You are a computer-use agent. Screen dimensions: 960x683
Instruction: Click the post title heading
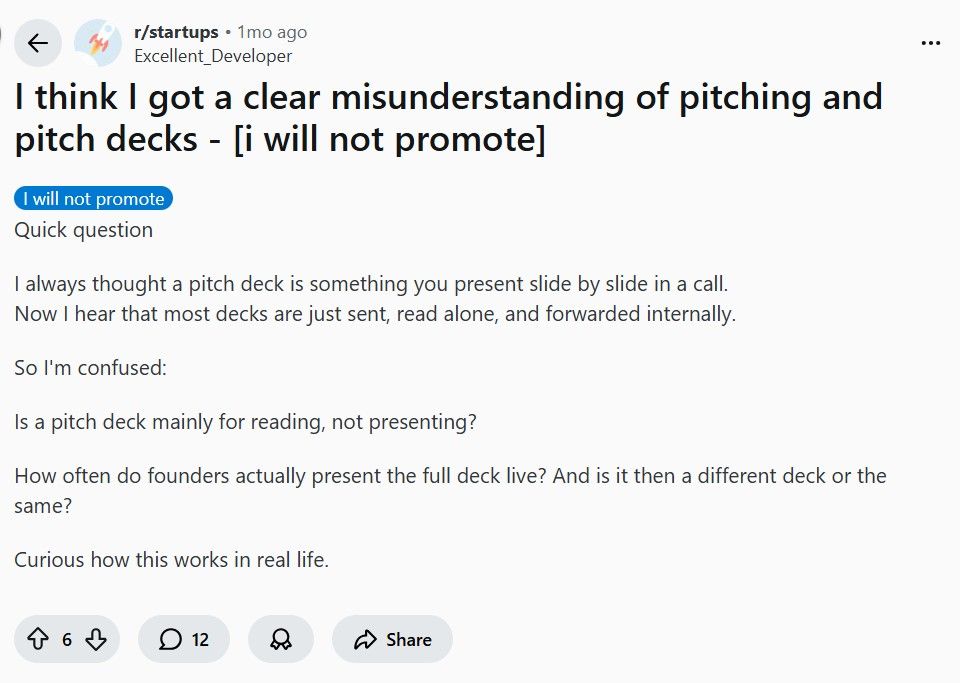[448, 118]
